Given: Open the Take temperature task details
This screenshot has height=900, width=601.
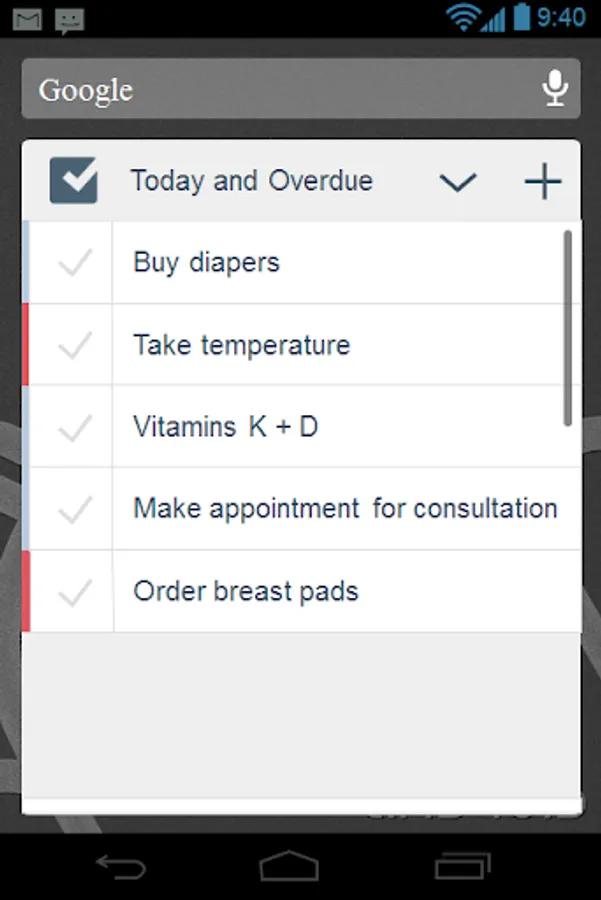Looking at the screenshot, I should [x=242, y=346].
